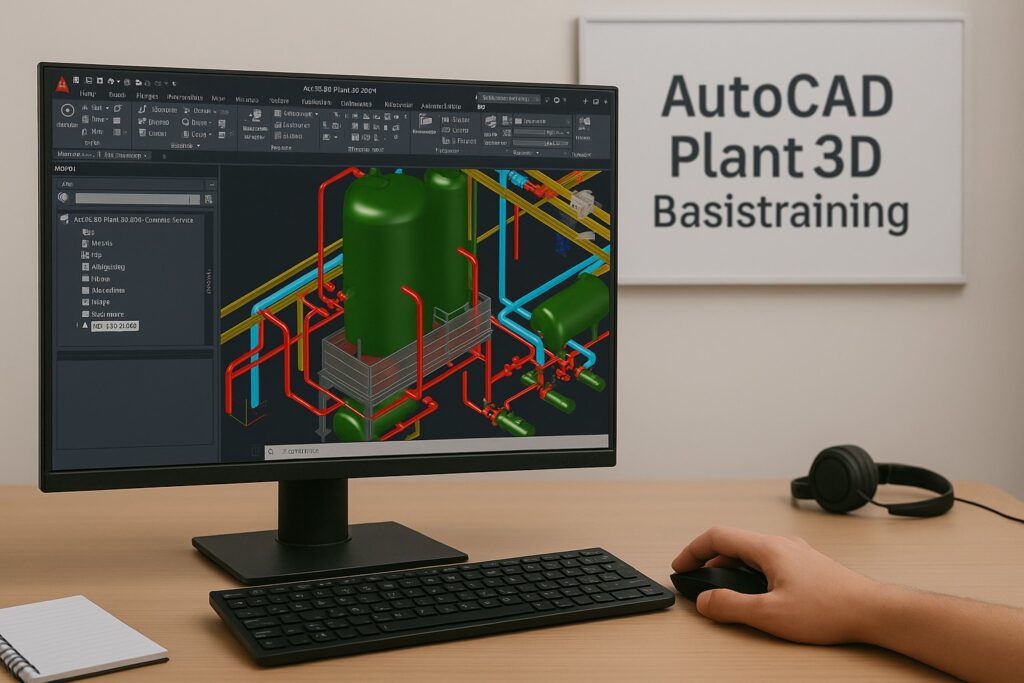Open the second ribbon tab next to Home
Viewport: 1024px width, 683px height.
[x=118, y=96]
